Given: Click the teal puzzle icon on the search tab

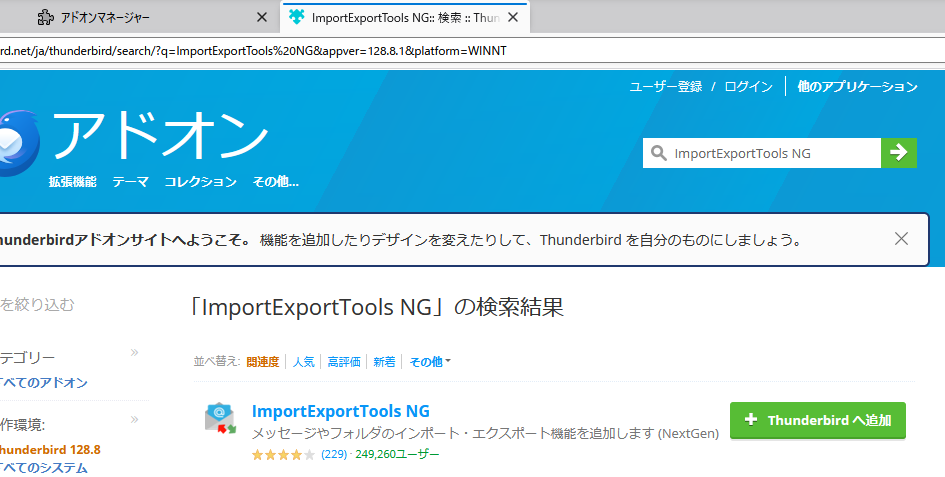Looking at the screenshot, I should (297, 17).
